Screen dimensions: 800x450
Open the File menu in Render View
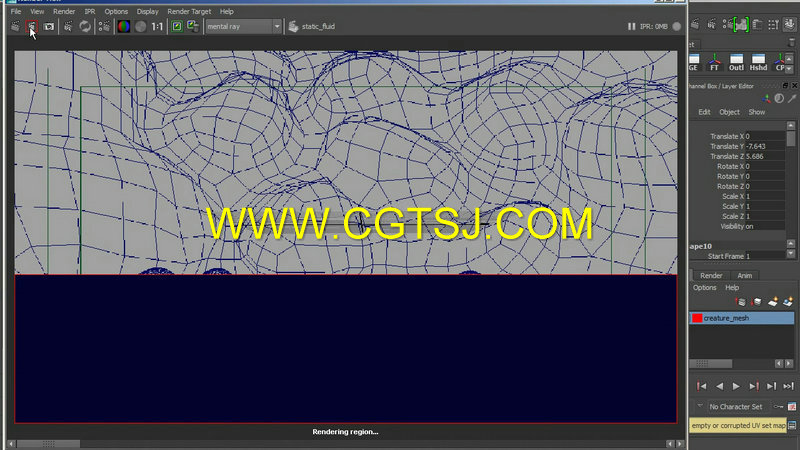pyautogui.click(x=16, y=11)
